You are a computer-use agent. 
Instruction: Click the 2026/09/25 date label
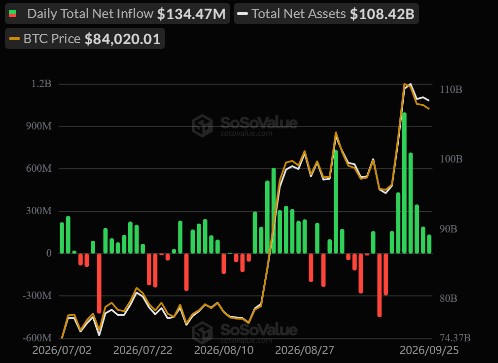click(429, 350)
